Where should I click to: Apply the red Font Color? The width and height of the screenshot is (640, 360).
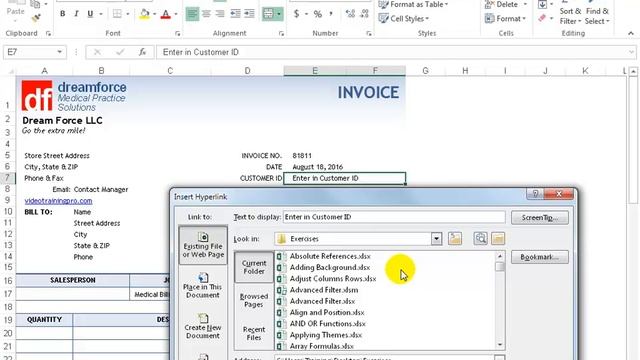[x=166, y=14]
